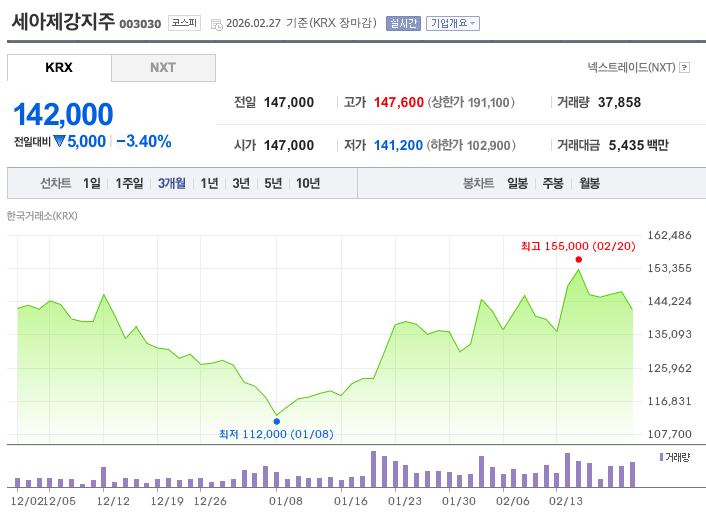Click the 상한가 191,100 text
706x522 pixels.
[x=471, y=103]
